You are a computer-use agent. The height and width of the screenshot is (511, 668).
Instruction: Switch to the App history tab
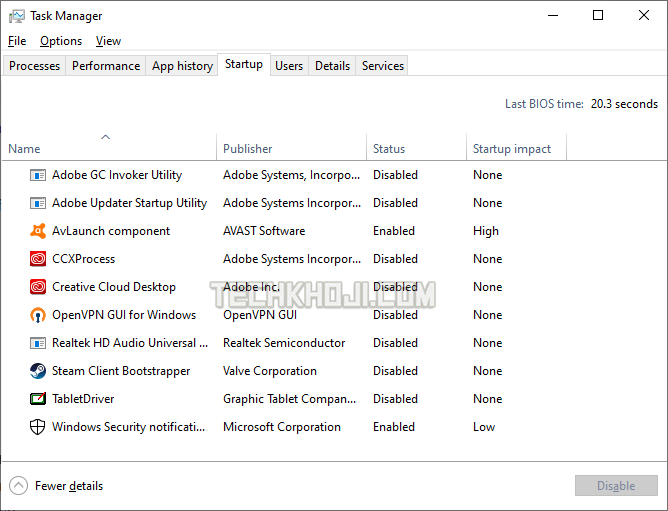tap(182, 66)
